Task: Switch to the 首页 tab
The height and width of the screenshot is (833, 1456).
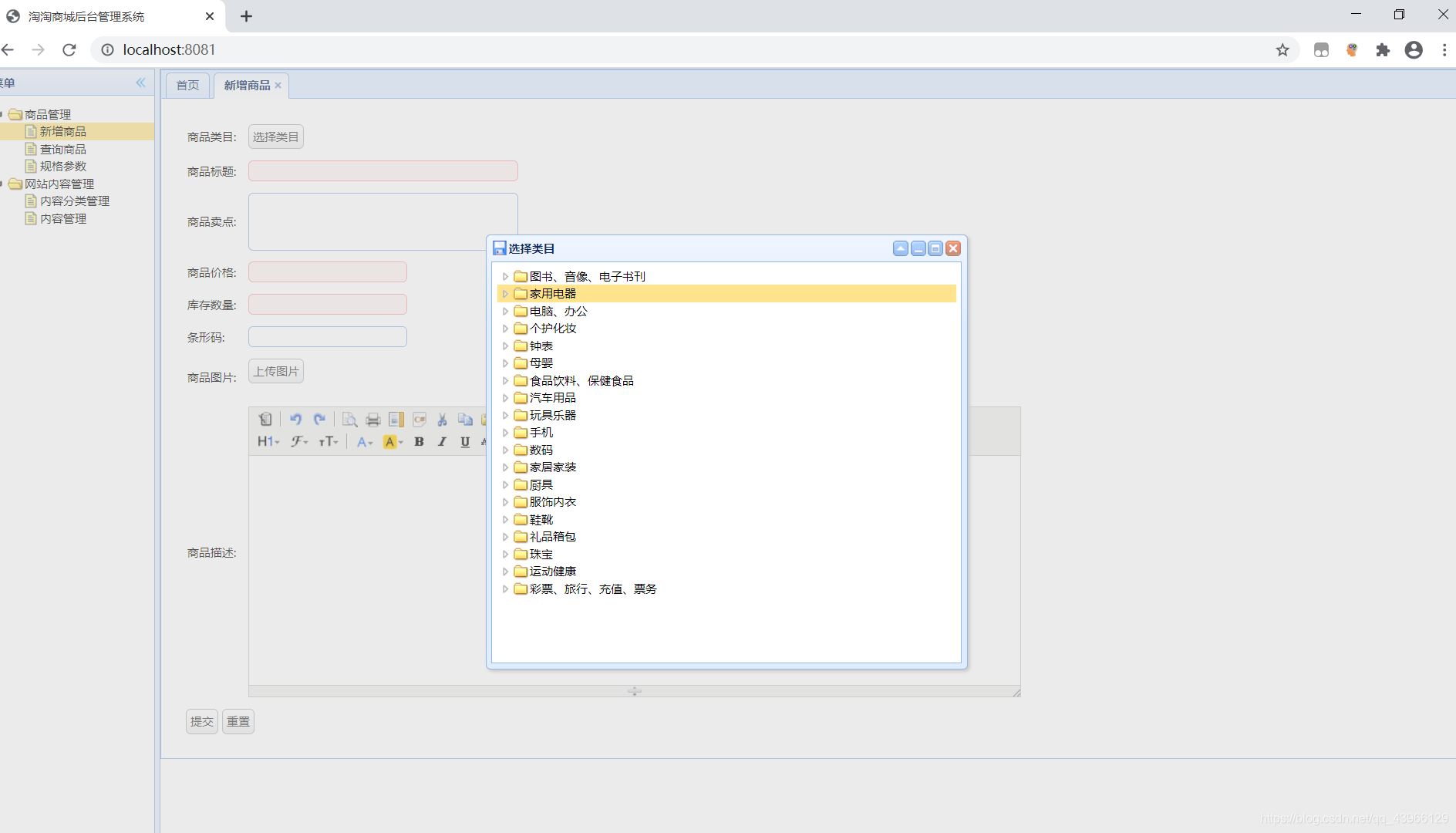Action: click(187, 86)
